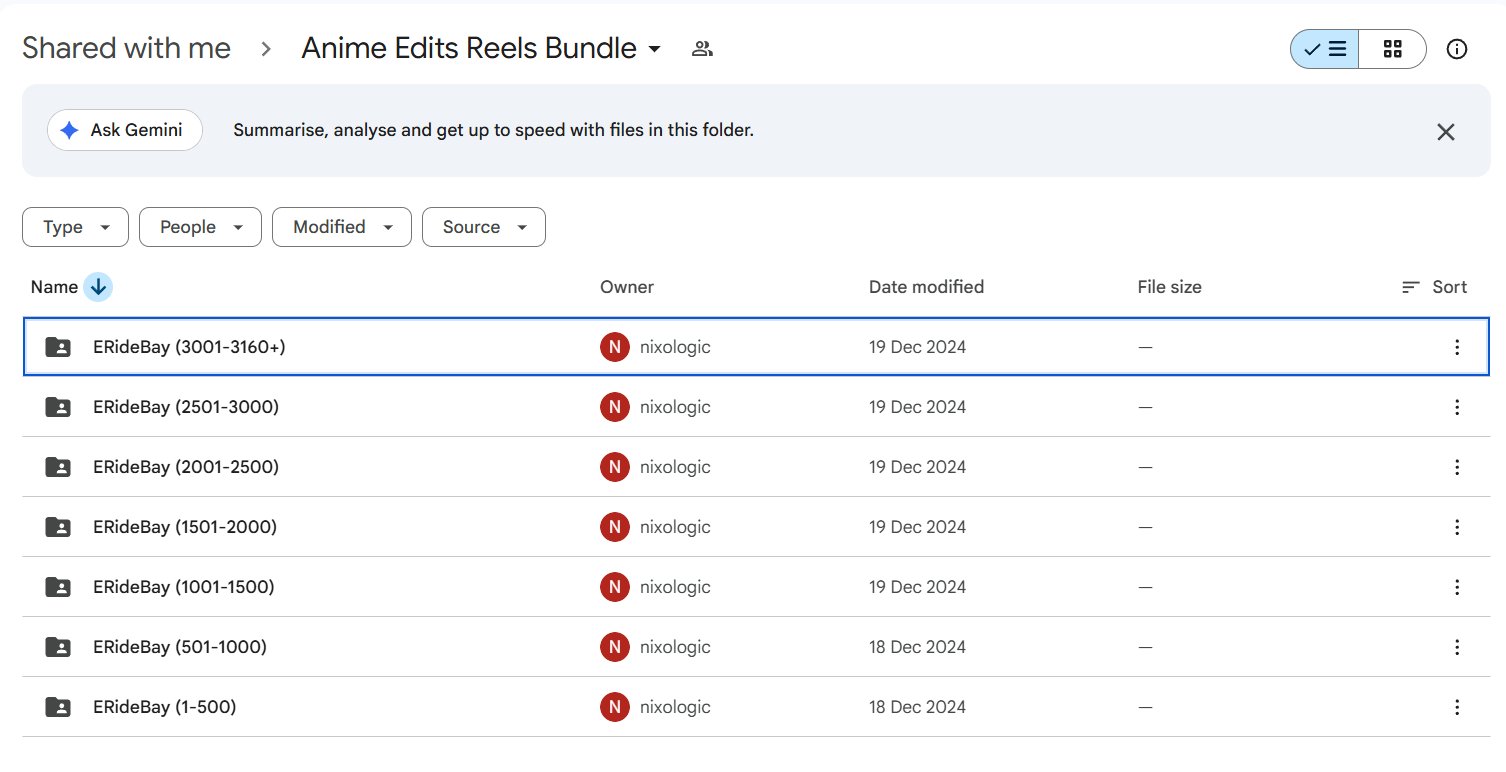This screenshot has width=1506, height=772.
Task: Open Anime Edits Reels Bundle folder menu
Action: click(x=482, y=48)
